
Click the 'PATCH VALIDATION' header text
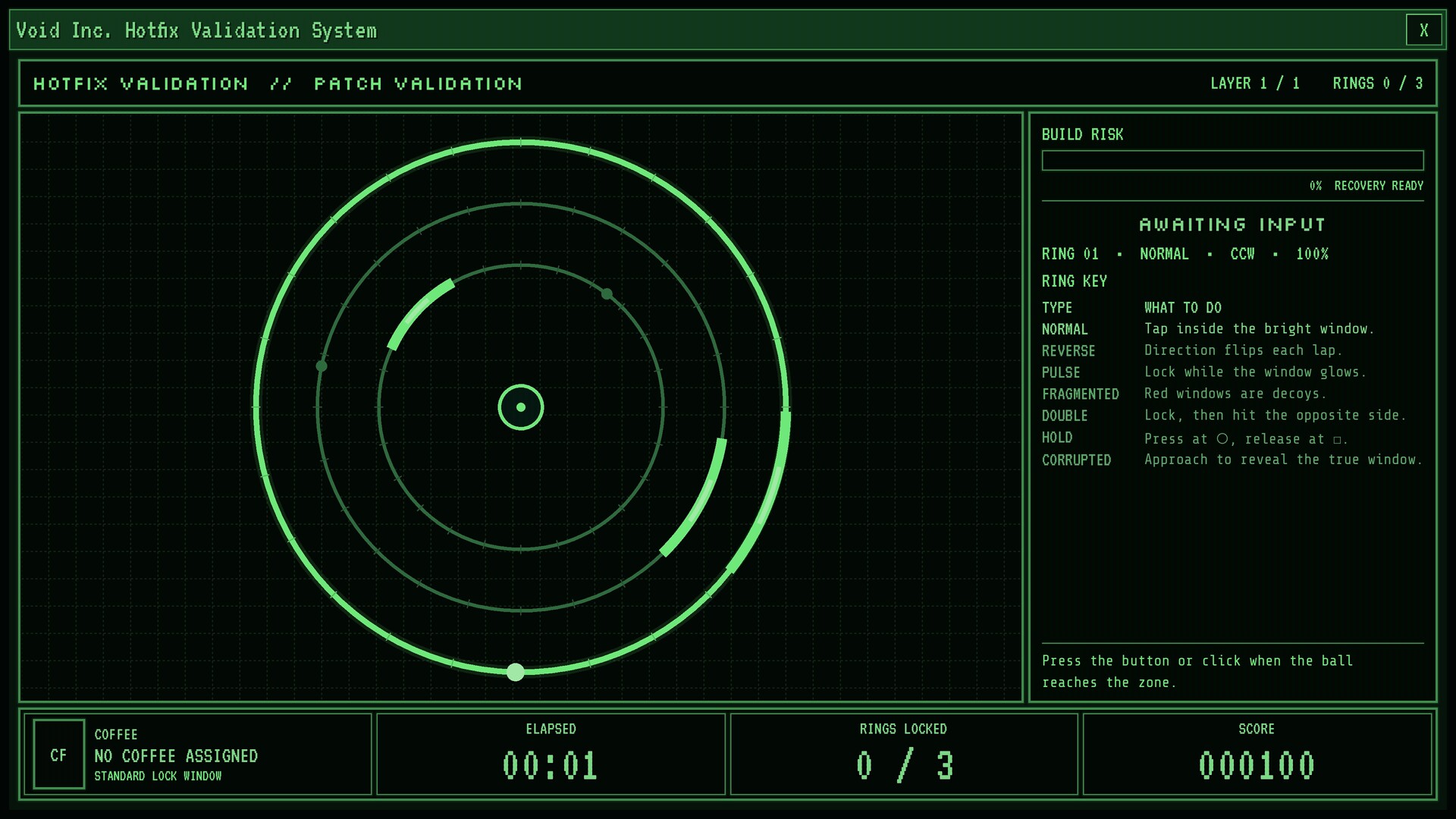[418, 83]
